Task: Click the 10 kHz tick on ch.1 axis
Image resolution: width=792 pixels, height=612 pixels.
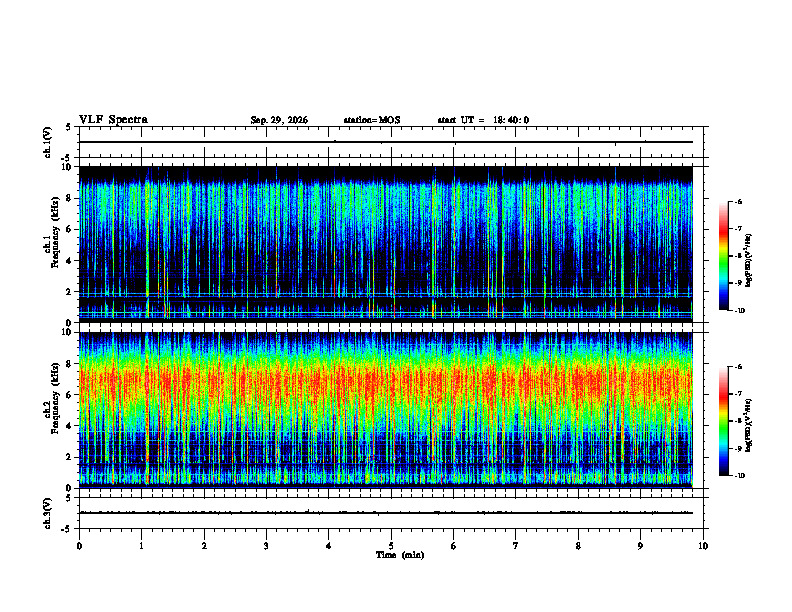Action: point(70,167)
